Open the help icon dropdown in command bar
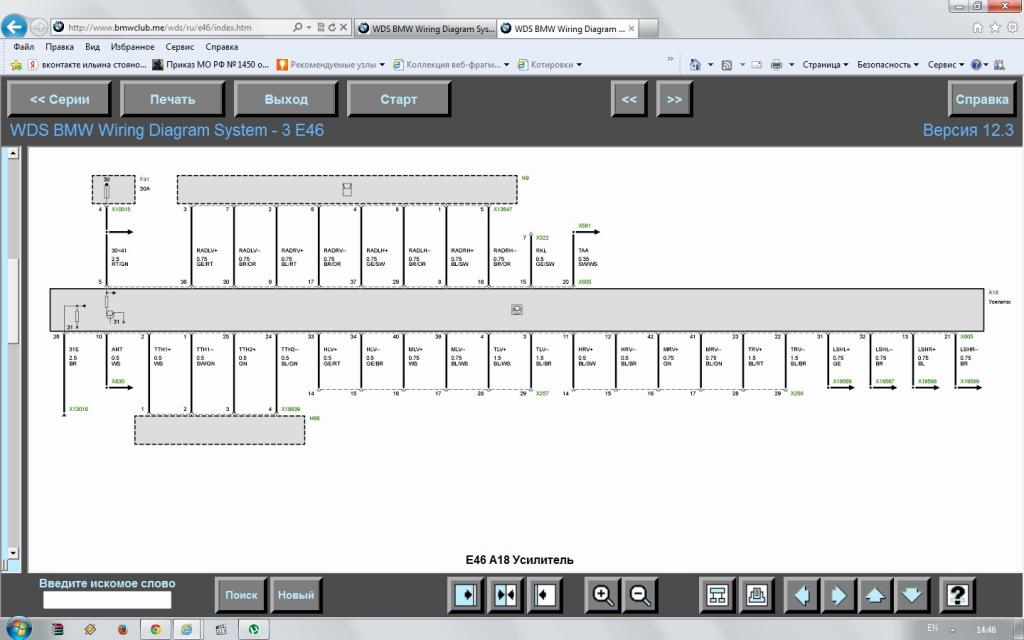 tap(985, 65)
